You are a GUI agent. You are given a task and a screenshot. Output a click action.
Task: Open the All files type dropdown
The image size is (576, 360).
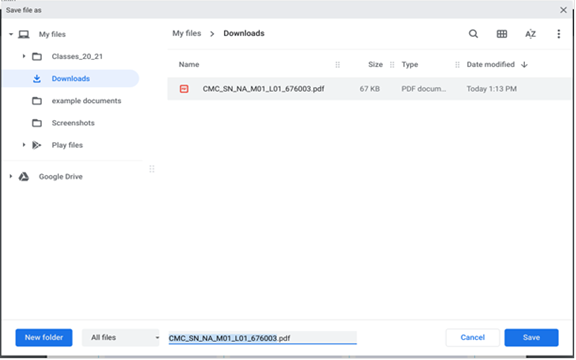[121, 338]
